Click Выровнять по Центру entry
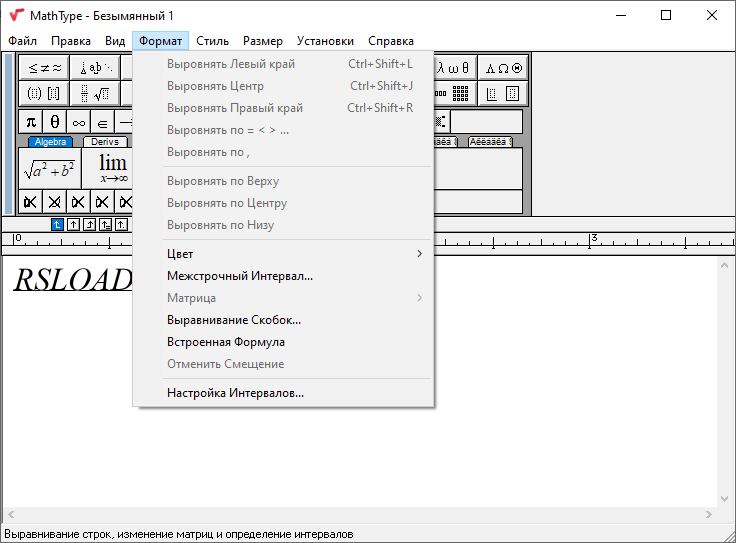The width and height of the screenshot is (736, 543). tap(283, 203)
